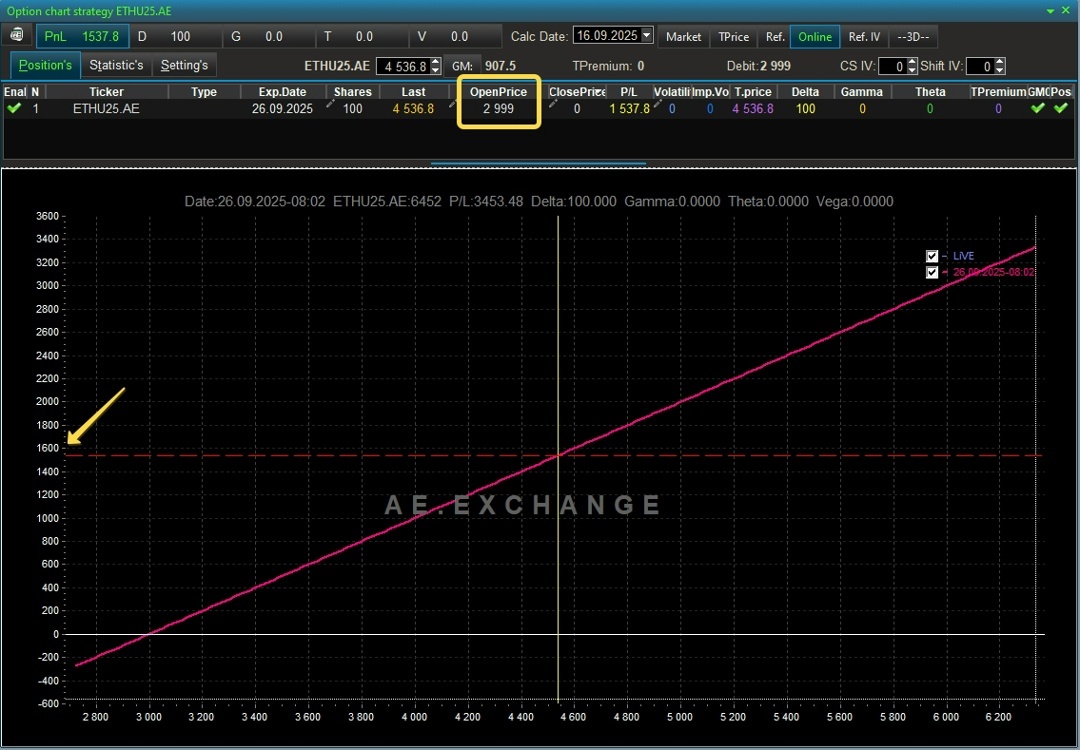Viewport: 1080px width, 750px height.
Task: Click the toolbar icon left of PnL
Action: (17, 36)
